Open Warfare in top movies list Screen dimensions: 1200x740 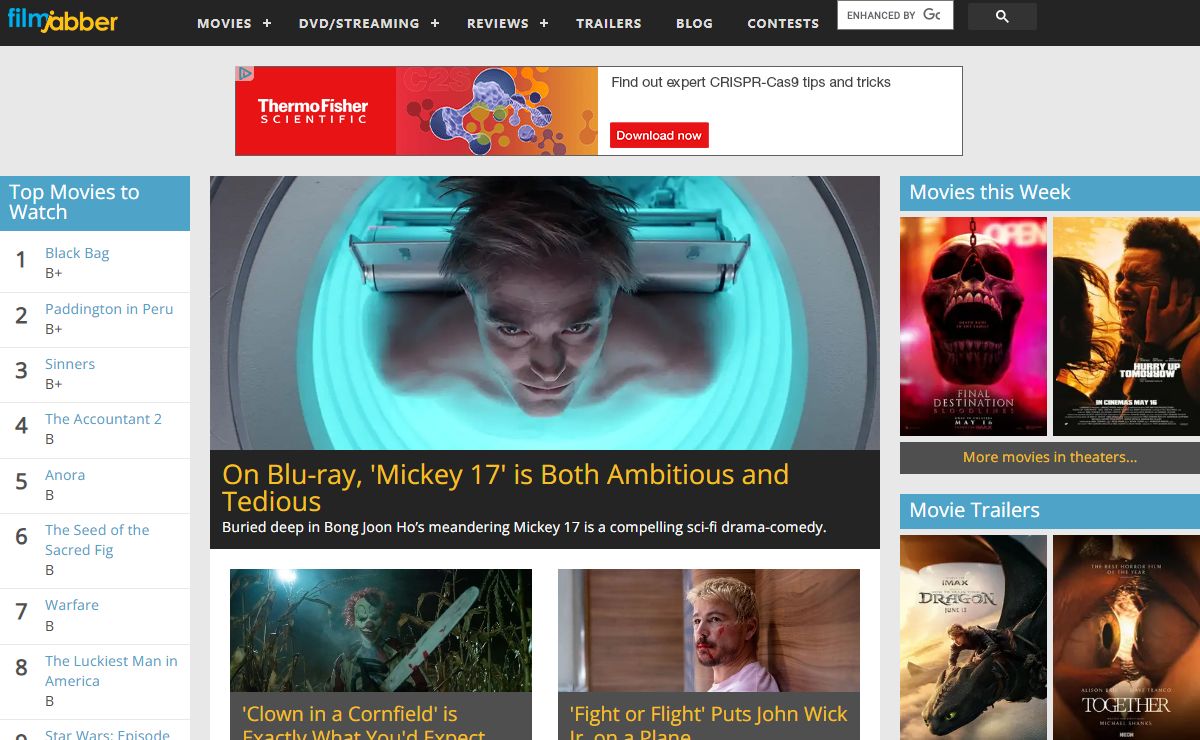72,605
